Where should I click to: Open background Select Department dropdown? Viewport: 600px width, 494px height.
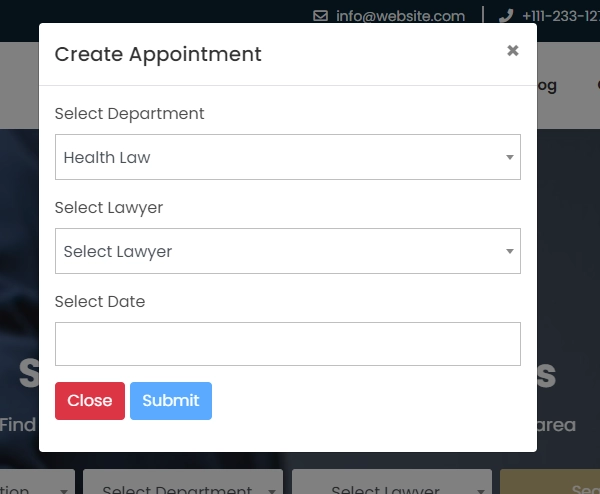coord(183,482)
